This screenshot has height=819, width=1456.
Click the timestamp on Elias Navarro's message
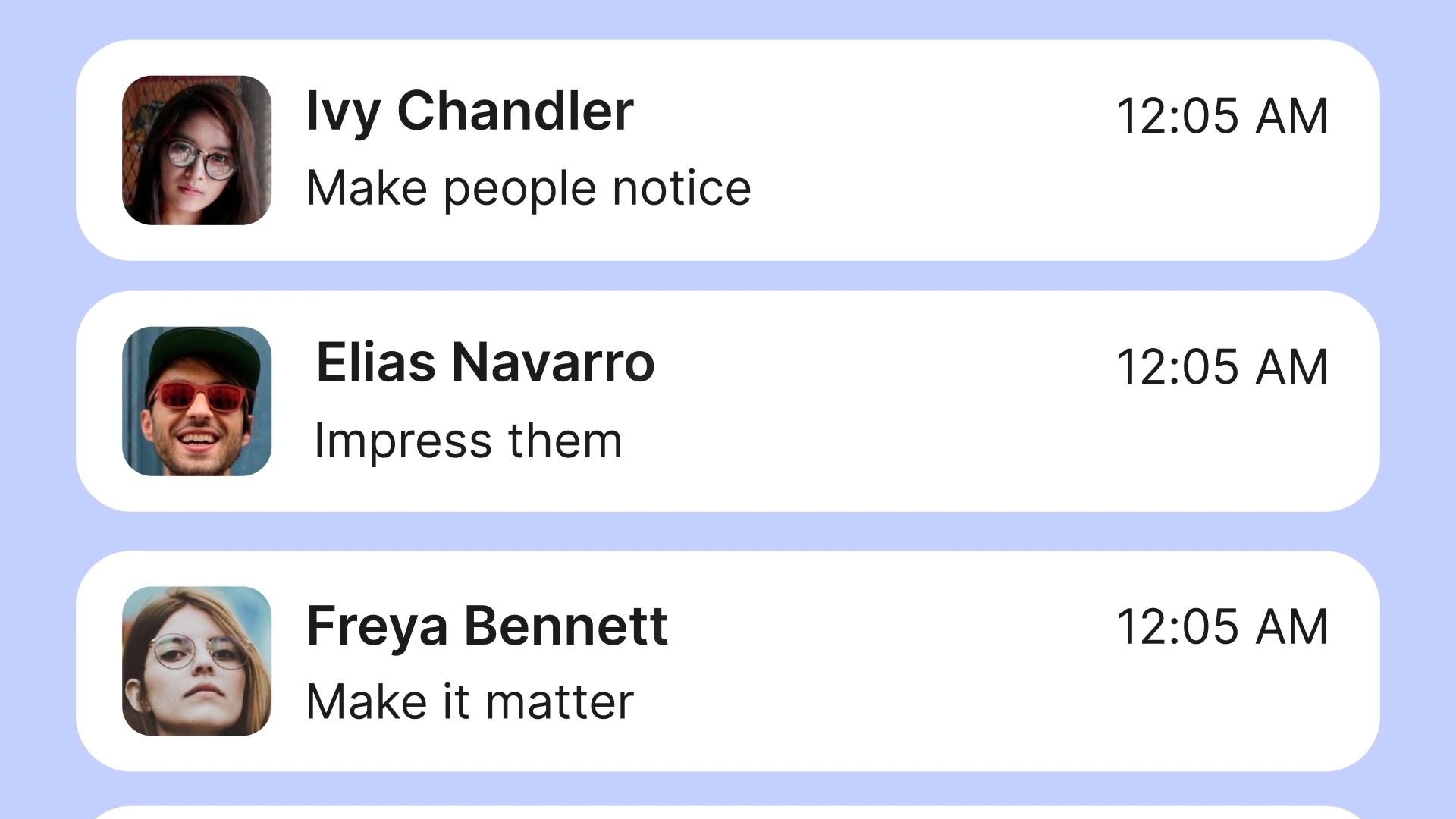pos(1222,367)
